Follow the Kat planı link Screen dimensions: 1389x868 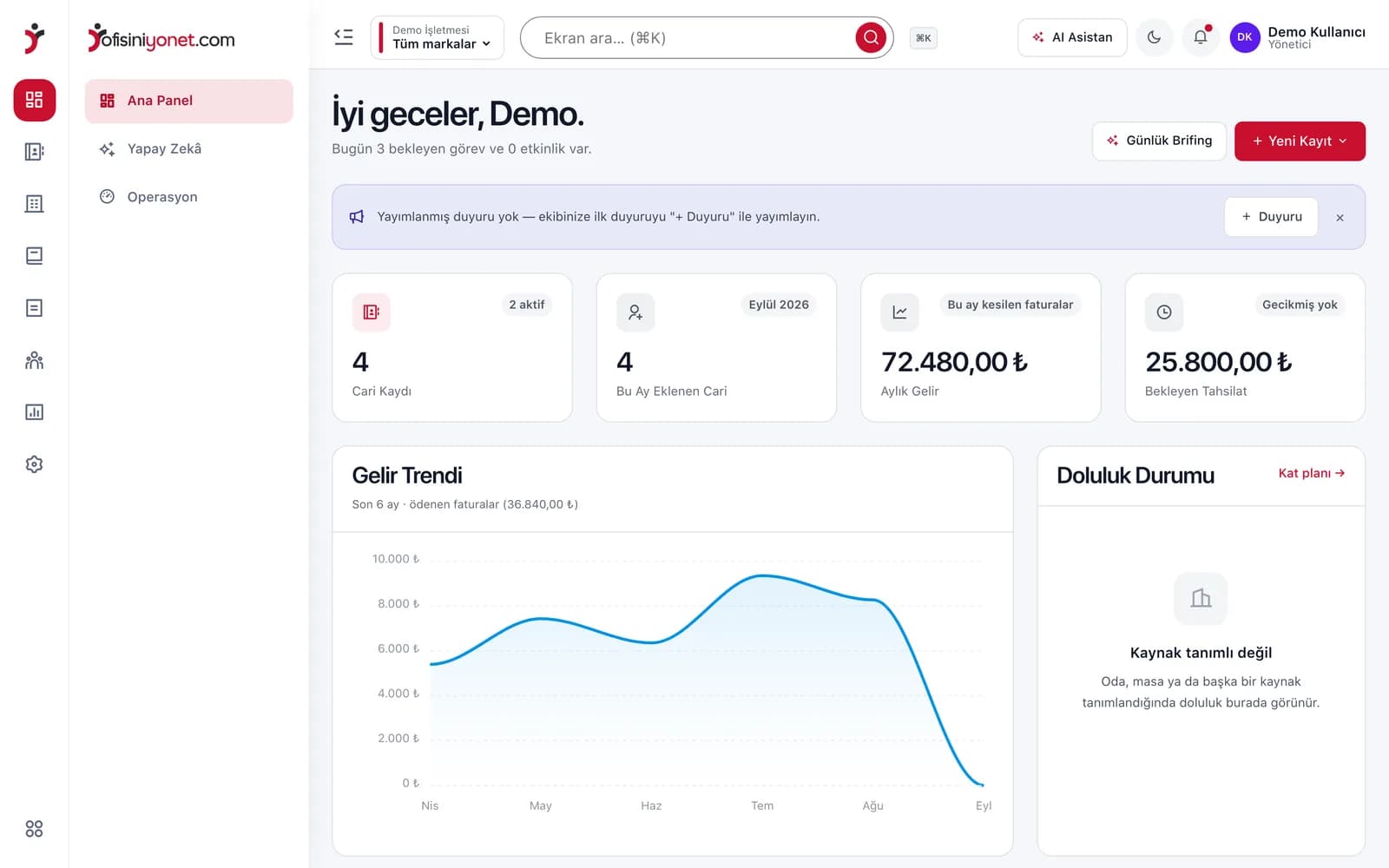(1312, 473)
